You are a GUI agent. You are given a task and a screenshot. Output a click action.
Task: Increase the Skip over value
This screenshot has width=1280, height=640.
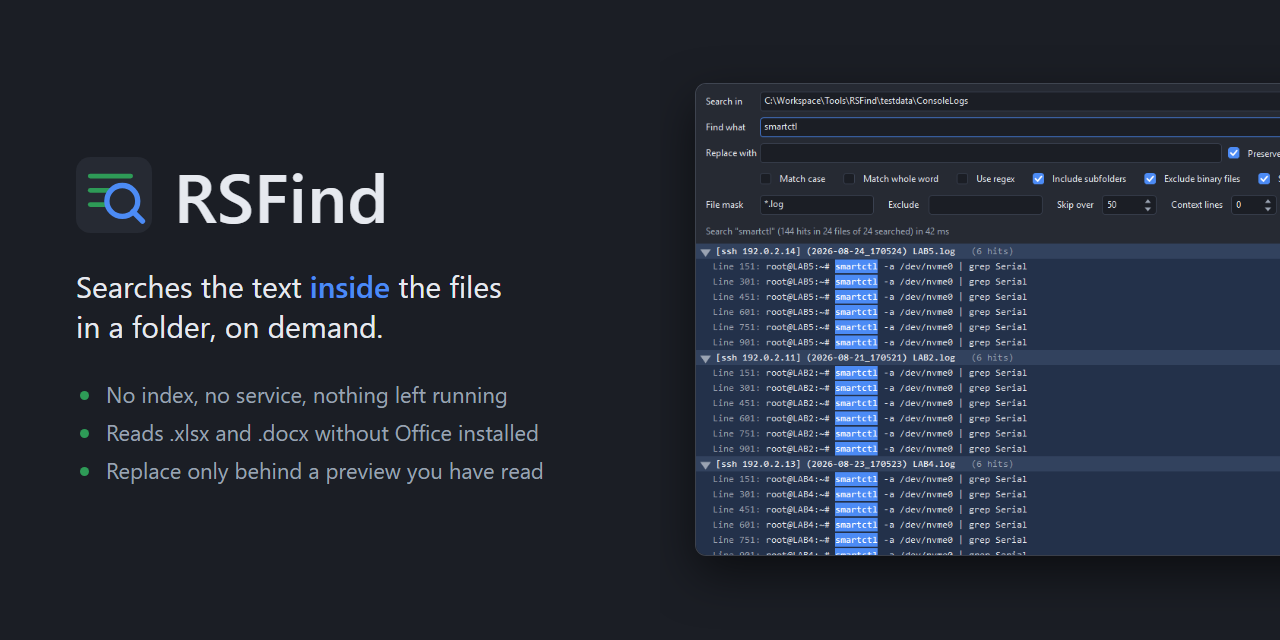[1148, 201]
